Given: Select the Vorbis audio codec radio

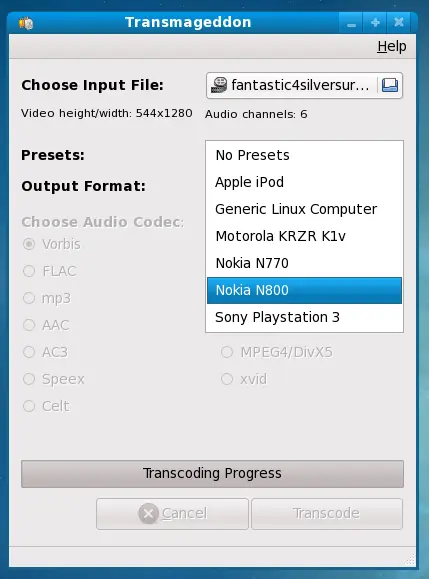Looking at the screenshot, I should 29,244.
